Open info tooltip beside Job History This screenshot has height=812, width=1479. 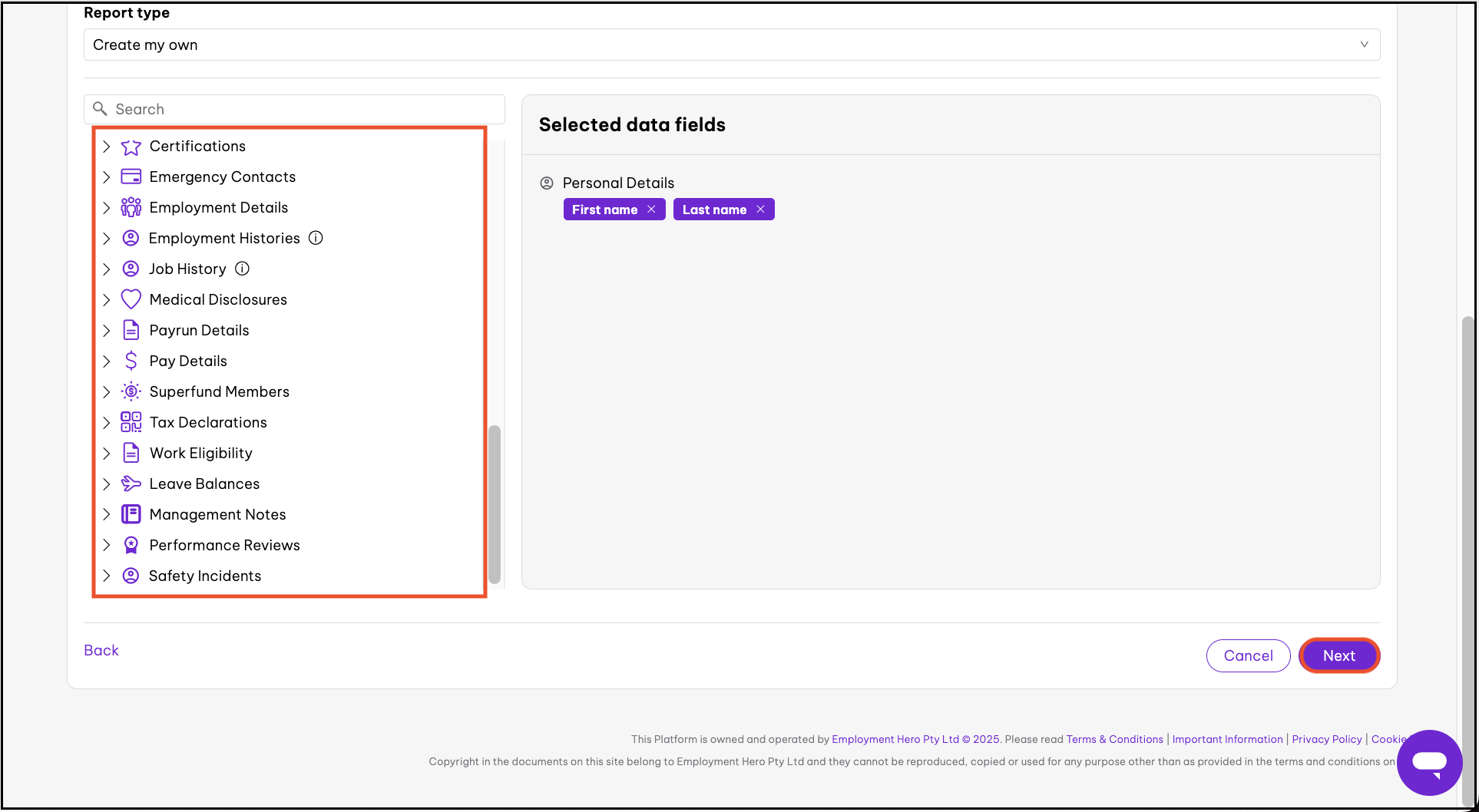(242, 269)
